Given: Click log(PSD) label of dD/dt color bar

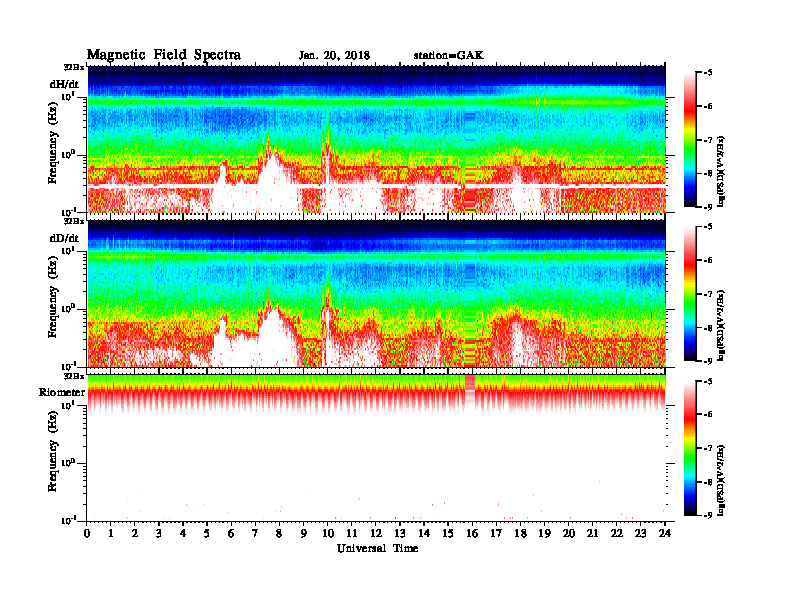Looking at the screenshot, I should (x=722, y=325).
